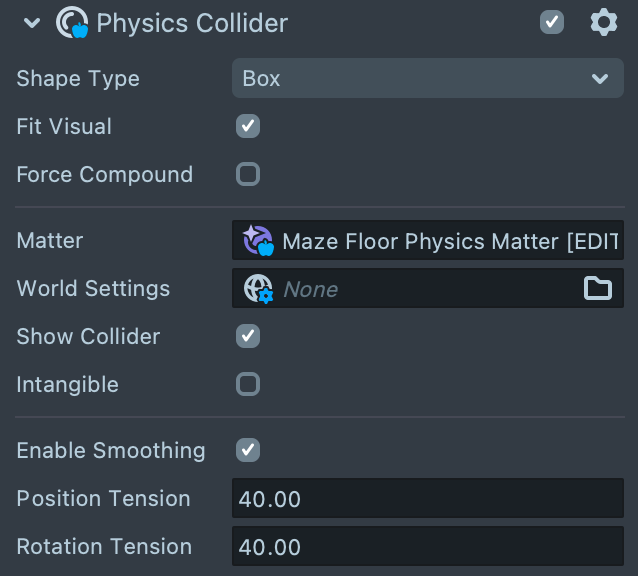Click the Position Tension value field

427,498
